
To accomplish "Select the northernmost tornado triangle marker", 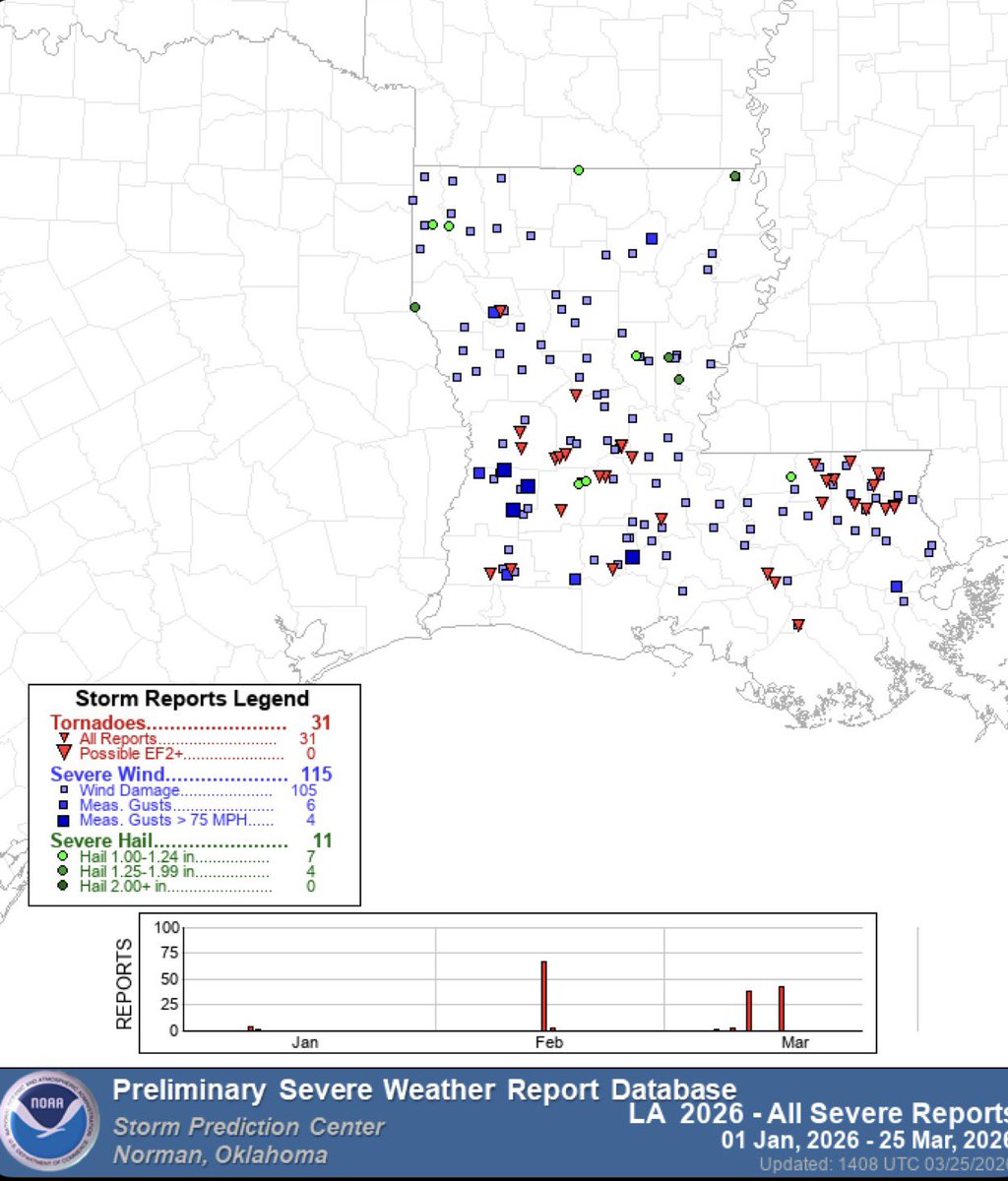I will 500,311.
